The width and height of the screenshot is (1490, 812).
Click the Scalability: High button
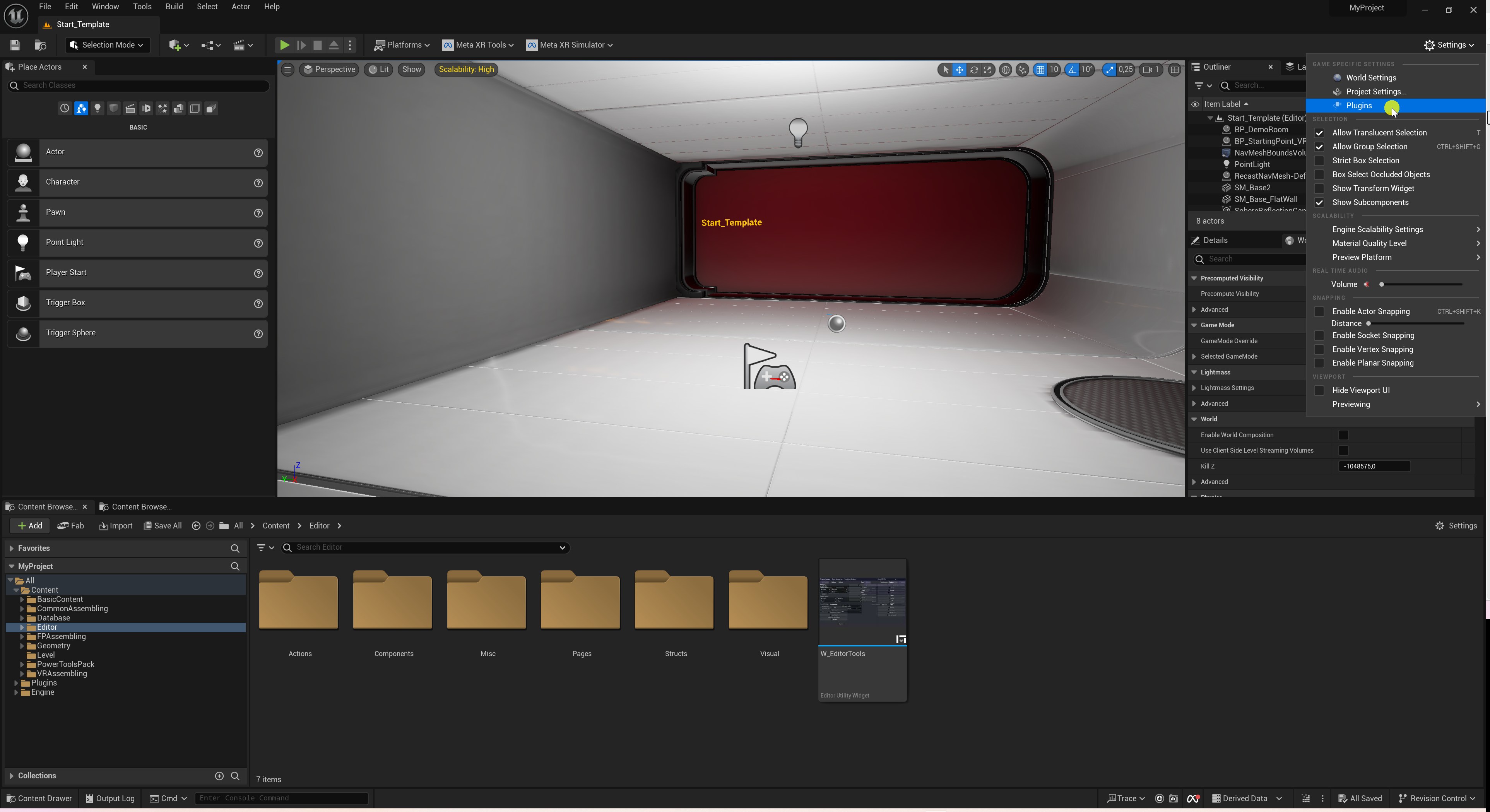(x=465, y=69)
